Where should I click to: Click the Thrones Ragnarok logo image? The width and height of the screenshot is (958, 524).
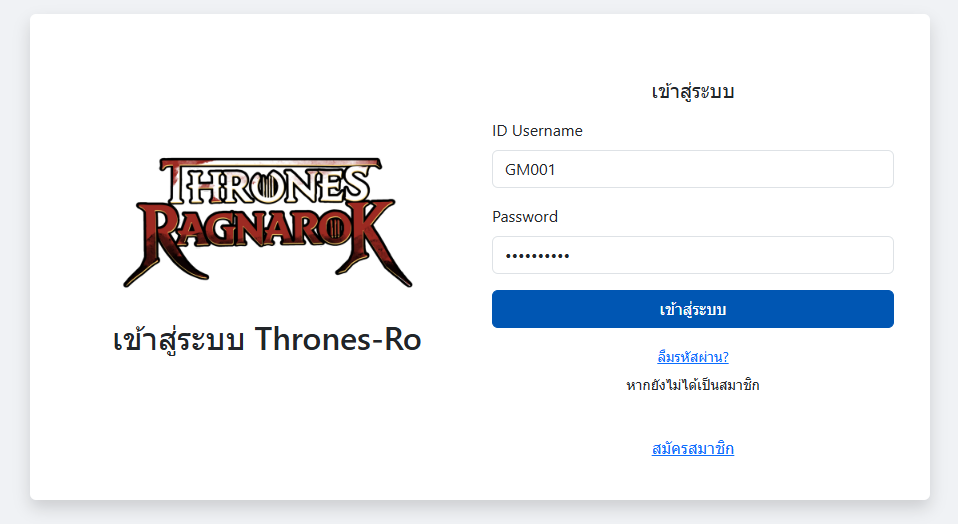[267, 222]
